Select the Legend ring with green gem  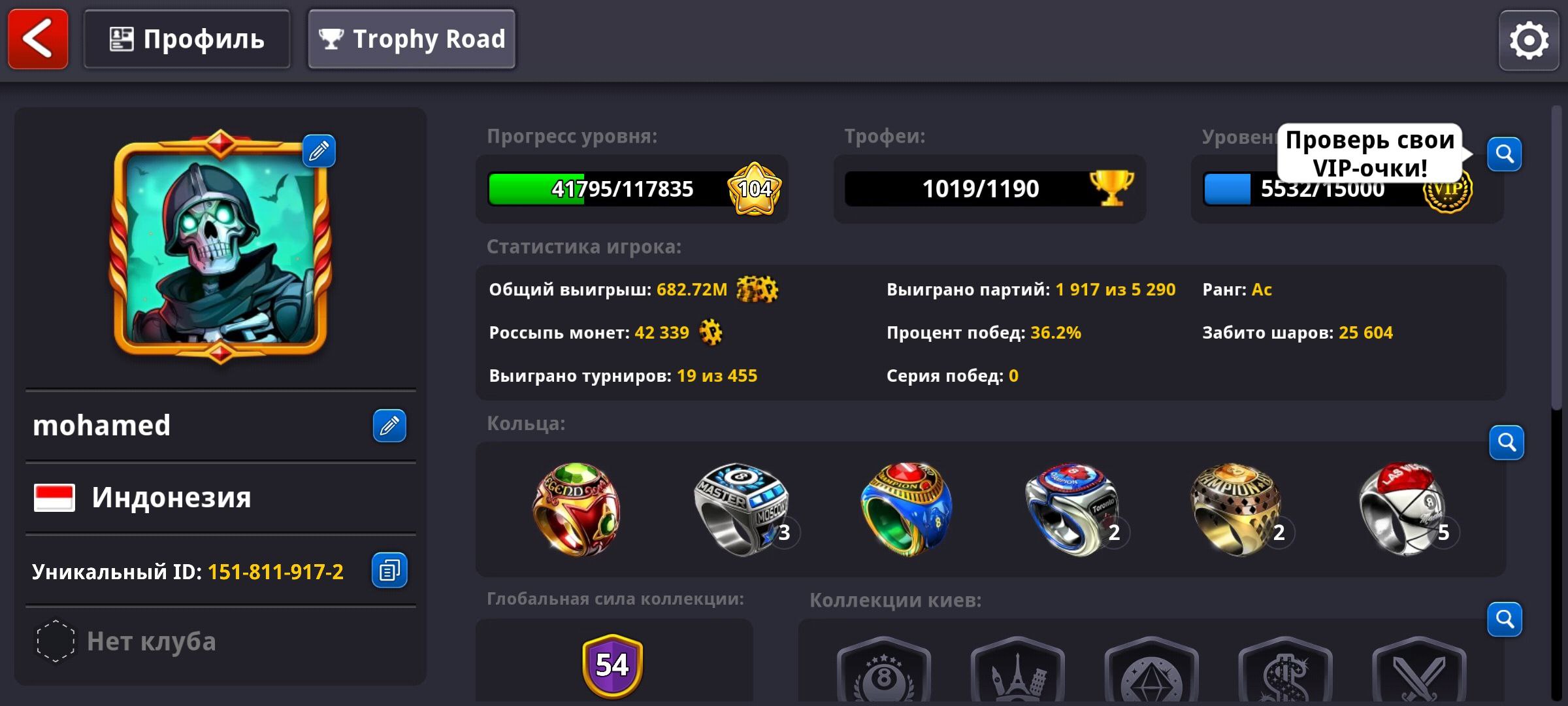576,509
